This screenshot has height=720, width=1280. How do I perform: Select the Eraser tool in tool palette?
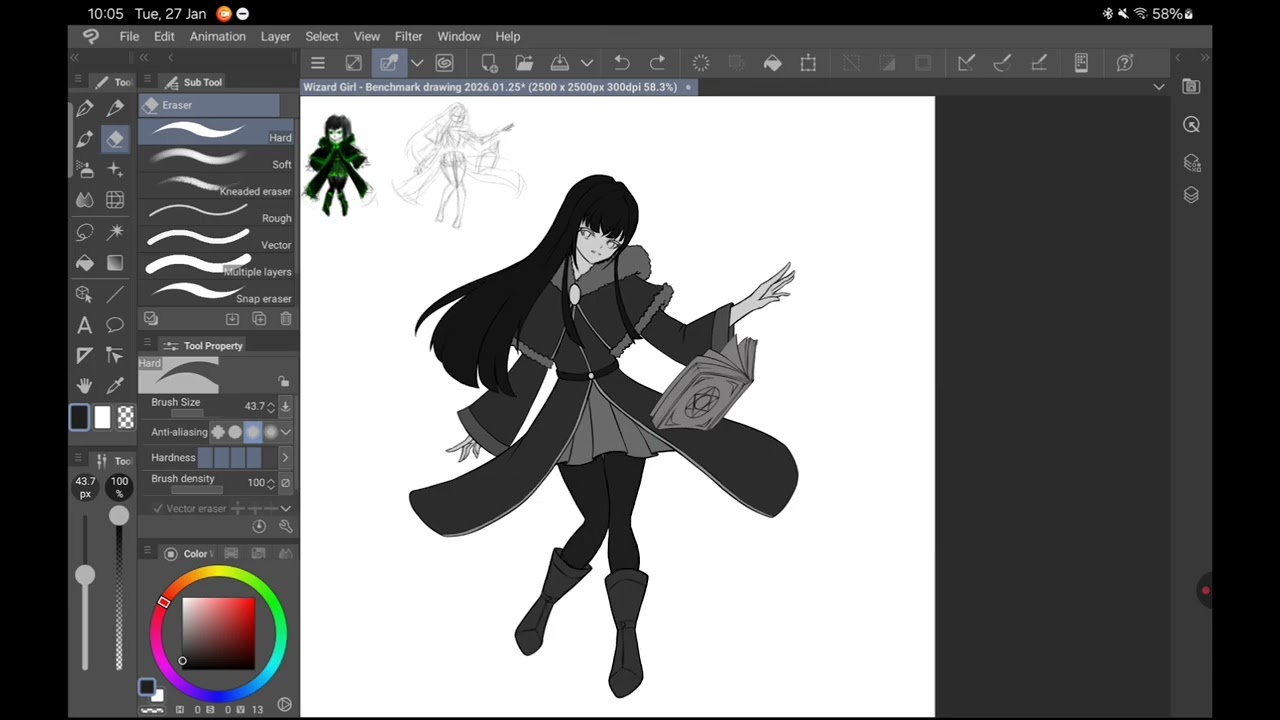coord(115,139)
